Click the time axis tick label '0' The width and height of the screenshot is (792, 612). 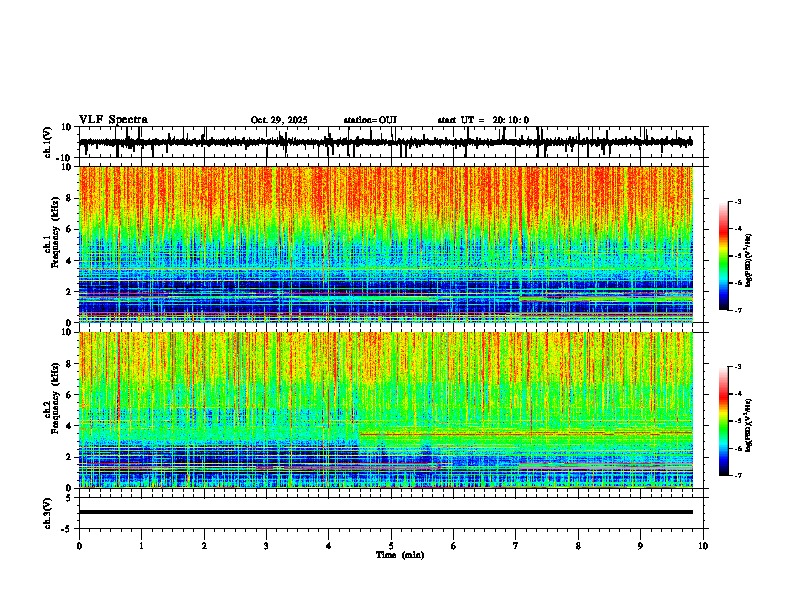point(79,546)
